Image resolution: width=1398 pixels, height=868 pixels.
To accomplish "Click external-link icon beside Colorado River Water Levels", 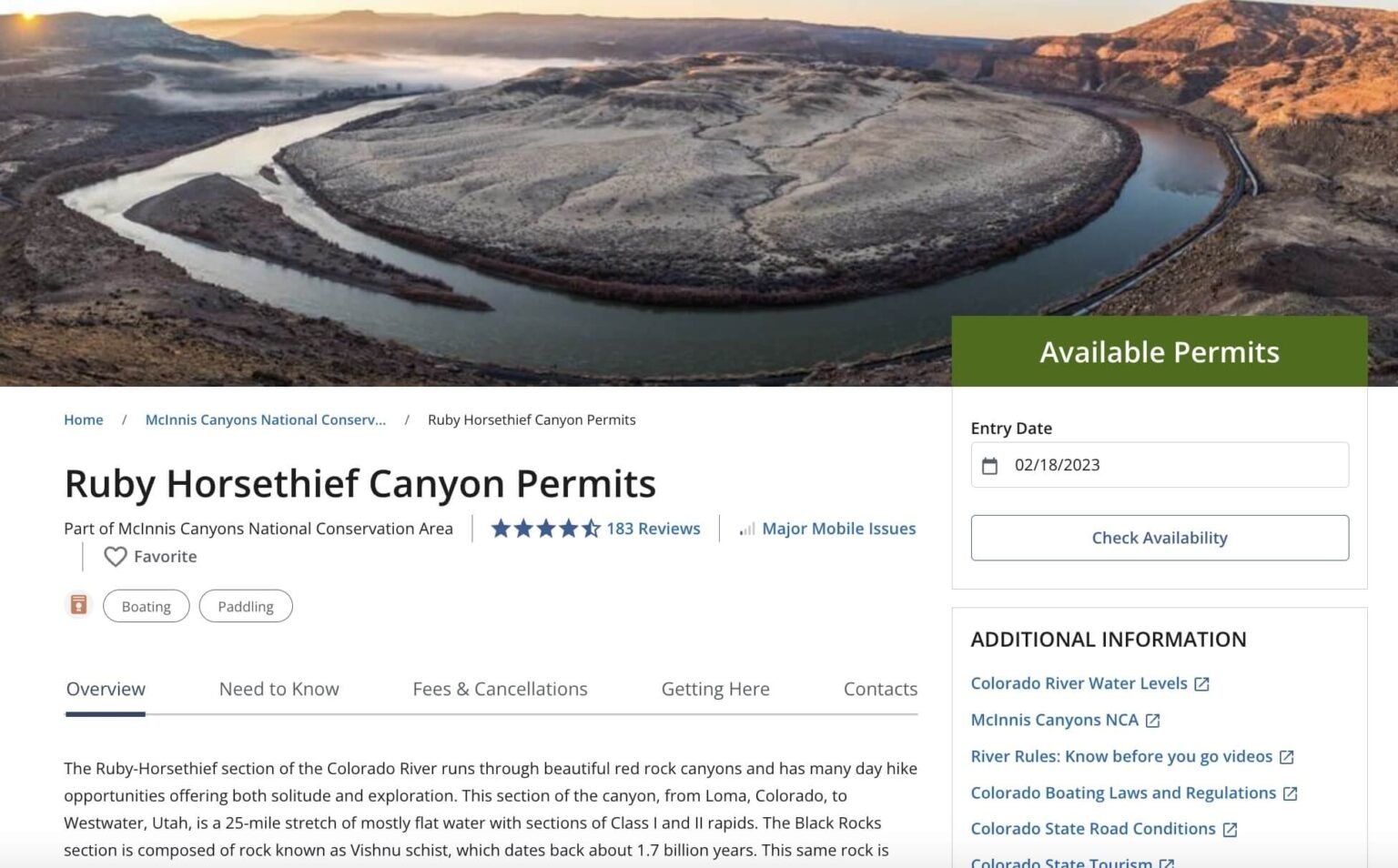I will tap(1202, 683).
